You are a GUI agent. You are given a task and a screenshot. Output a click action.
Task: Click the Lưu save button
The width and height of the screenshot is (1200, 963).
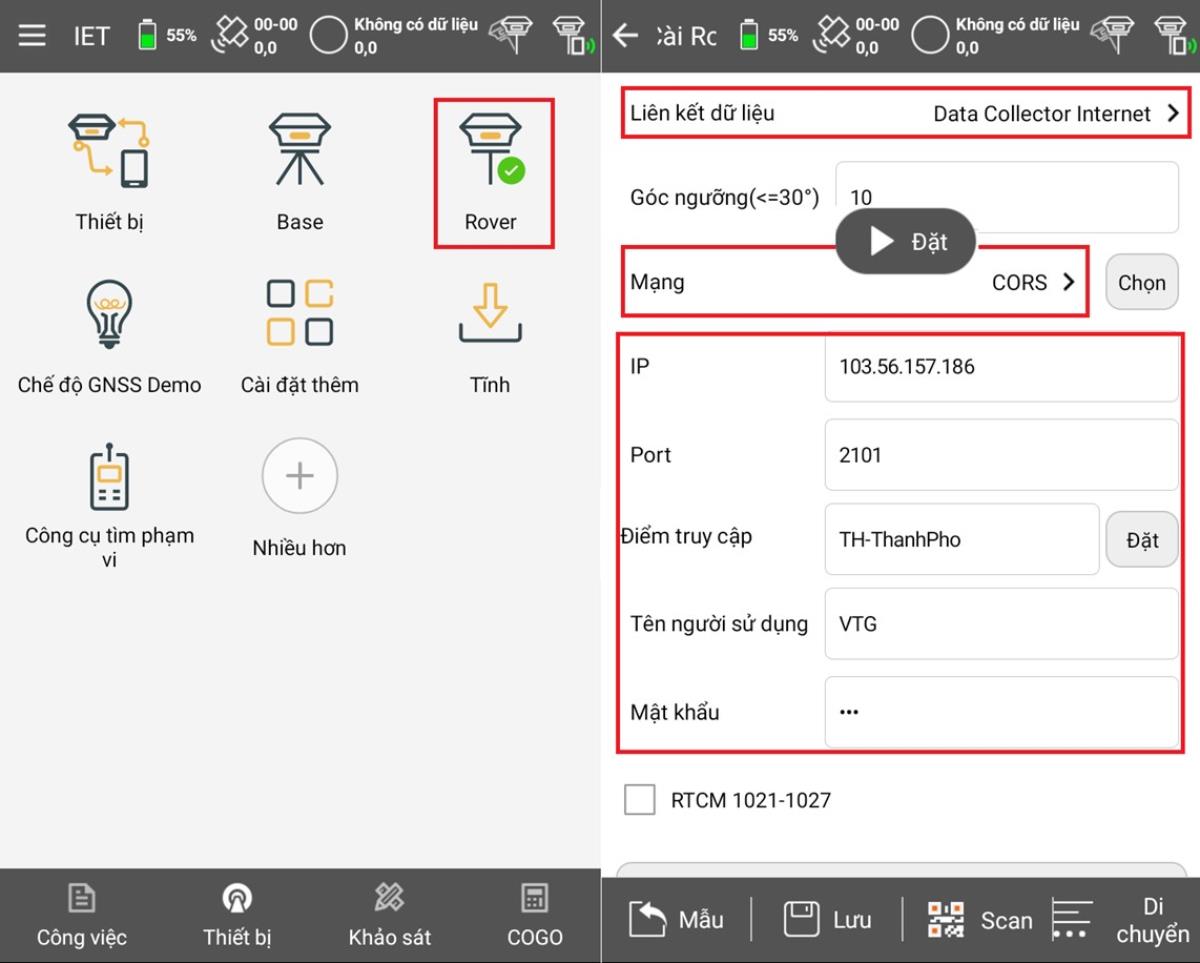pyautogui.click(x=827, y=919)
